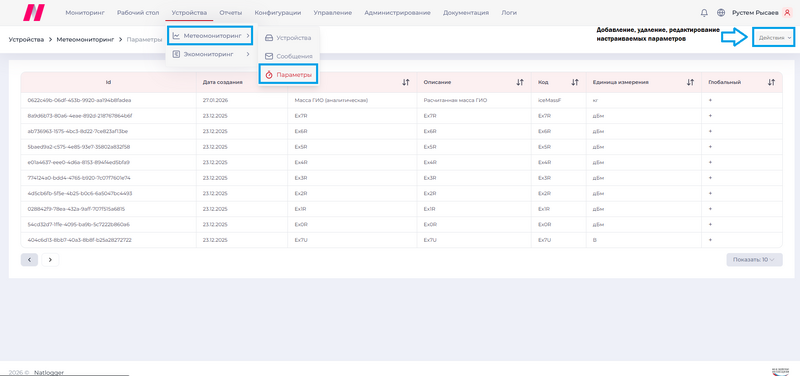The height and width of the screenshot is (376, 800).
Task: Click the Id starting with 774124a0
Action: pos(79,178)
